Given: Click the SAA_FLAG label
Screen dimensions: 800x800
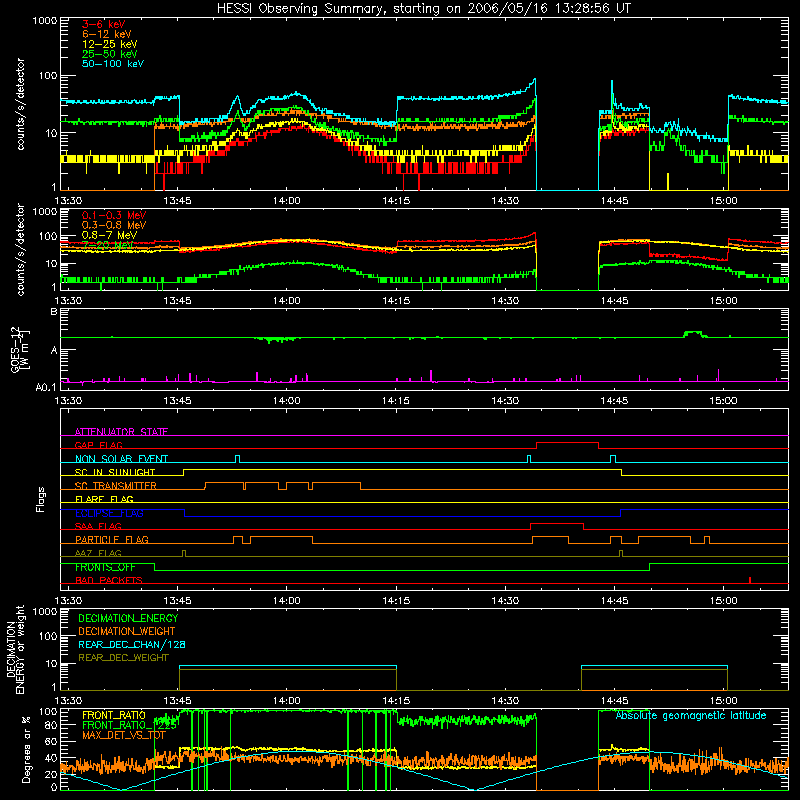Looking at the screenshot, I should 98,526.
